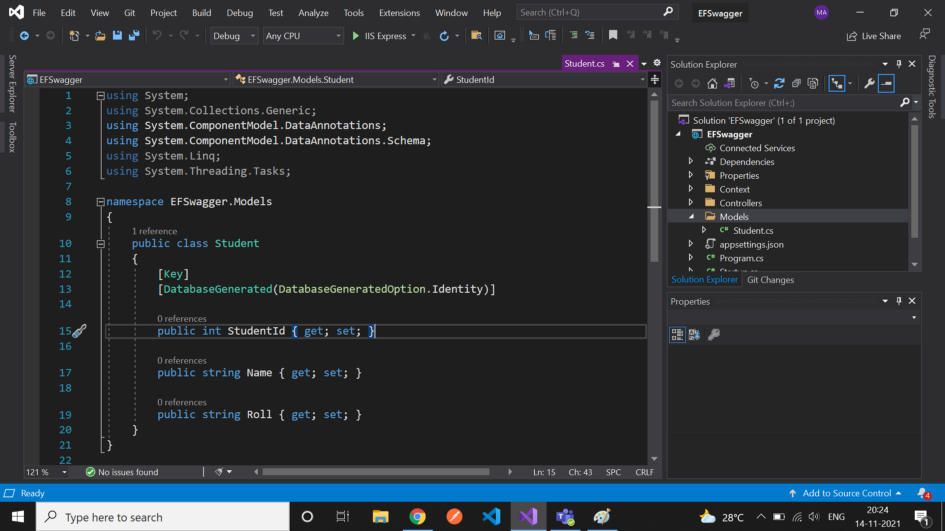Screen dimensions: 945x531
Task: Toggle auto-hide pin of Properties panel
Action: coord(899,301)
